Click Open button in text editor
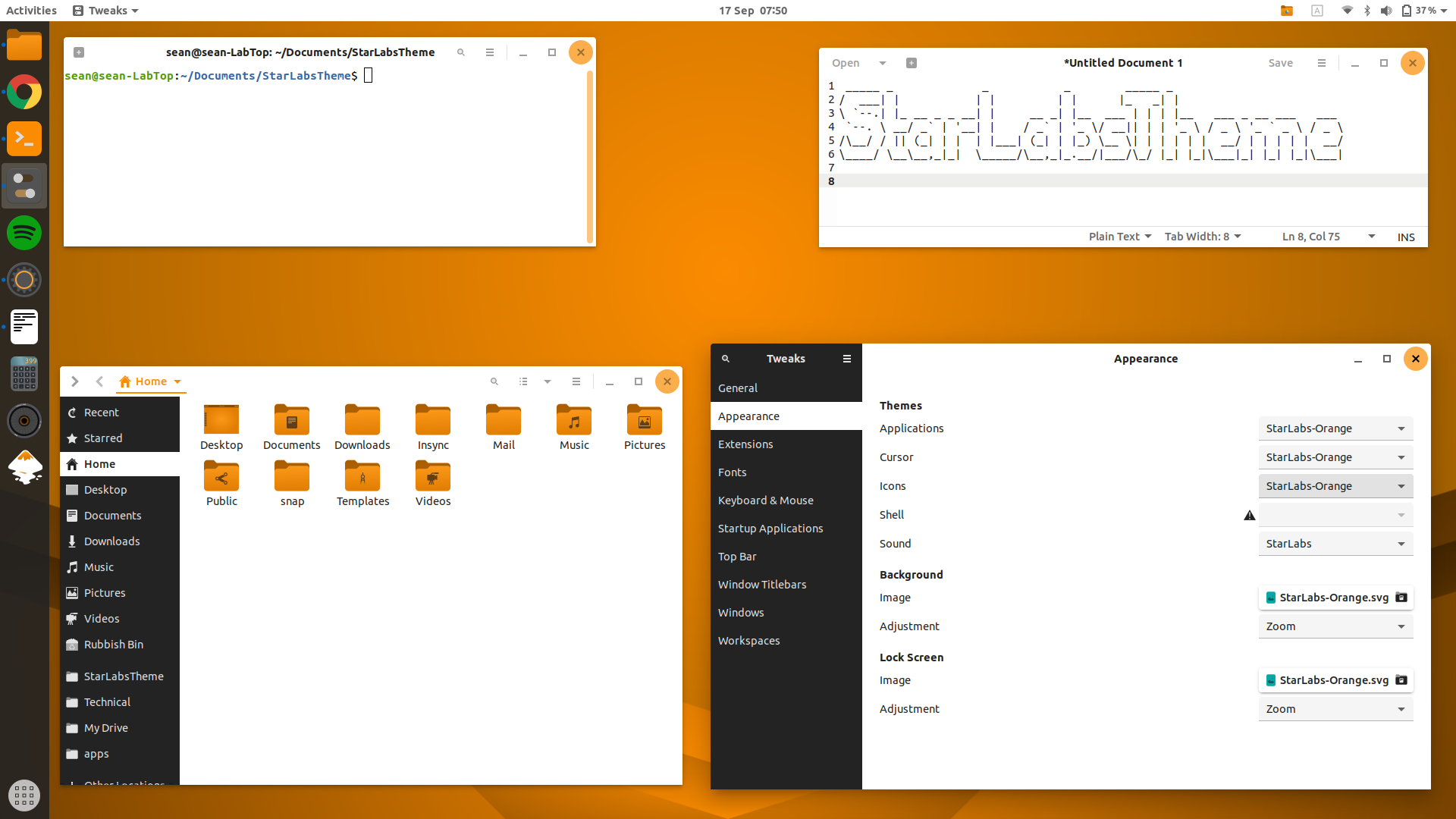The height and width of the screenshot is (819, 1456). 846,63
